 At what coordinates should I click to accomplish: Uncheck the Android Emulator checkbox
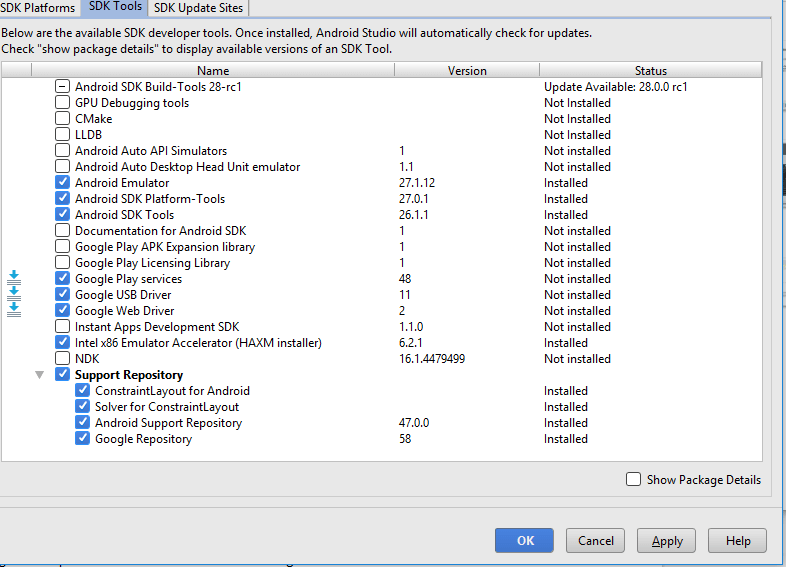[x=63, y=182]
